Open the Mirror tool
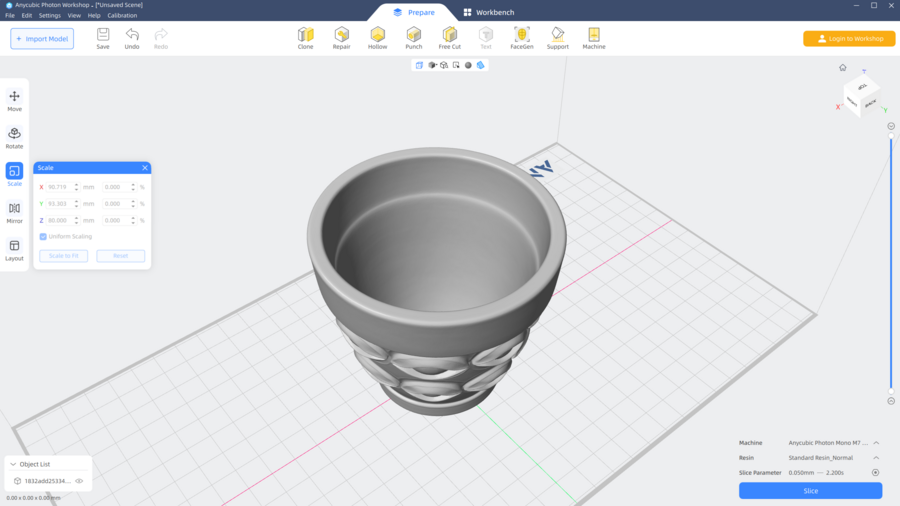This screenshot has height=506, width=900. tap(14, 212)
